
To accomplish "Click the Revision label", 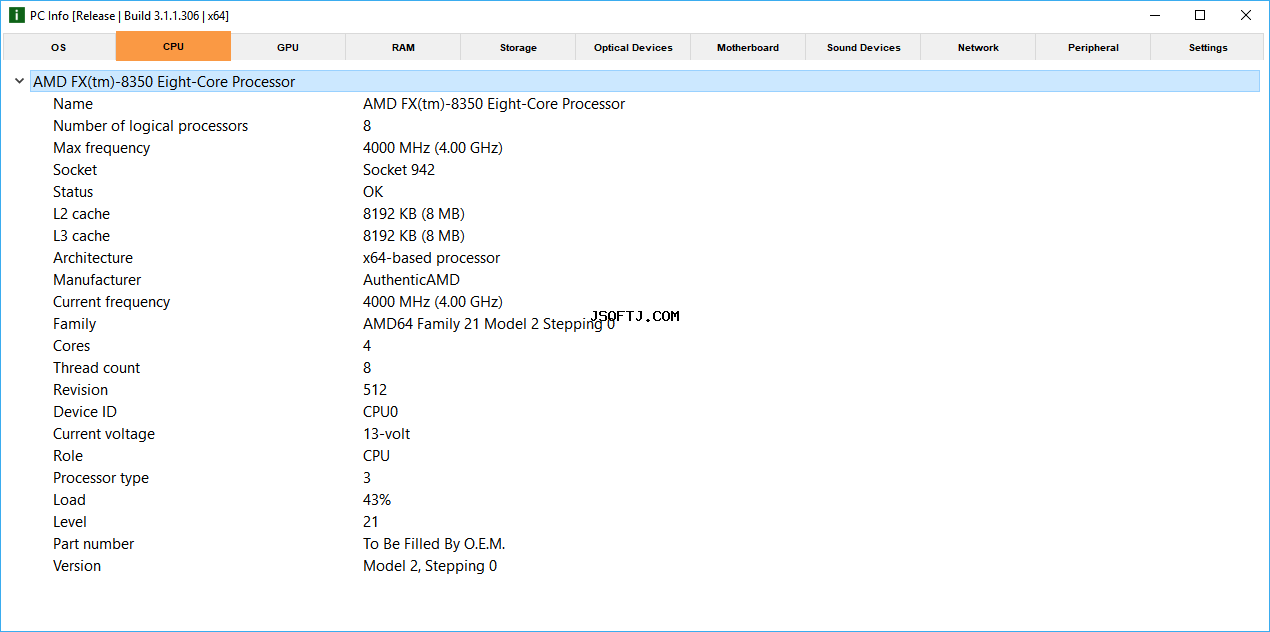I will pyautogui.click(x=80, y=390).
